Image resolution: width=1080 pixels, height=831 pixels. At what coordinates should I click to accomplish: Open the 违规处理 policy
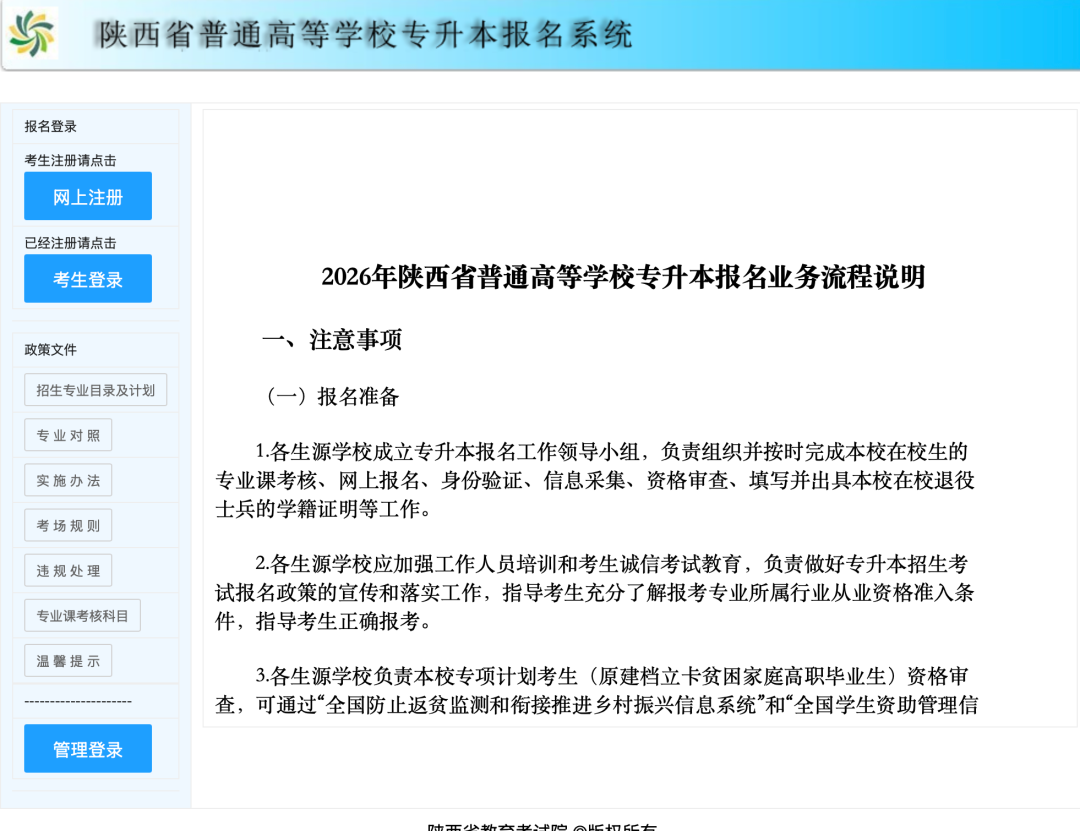[x=68, y=570]
